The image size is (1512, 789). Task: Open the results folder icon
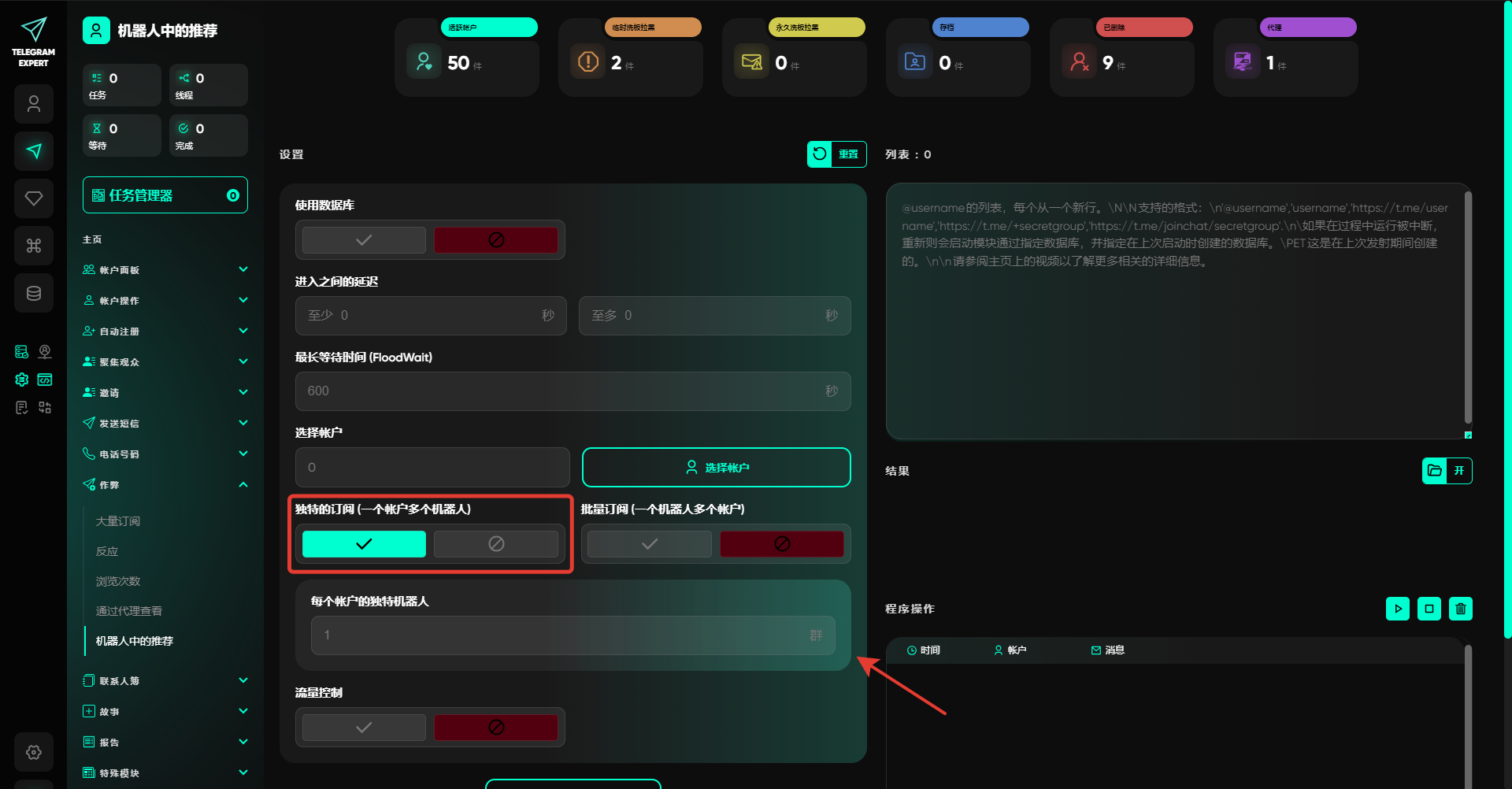click(1435, 471)
